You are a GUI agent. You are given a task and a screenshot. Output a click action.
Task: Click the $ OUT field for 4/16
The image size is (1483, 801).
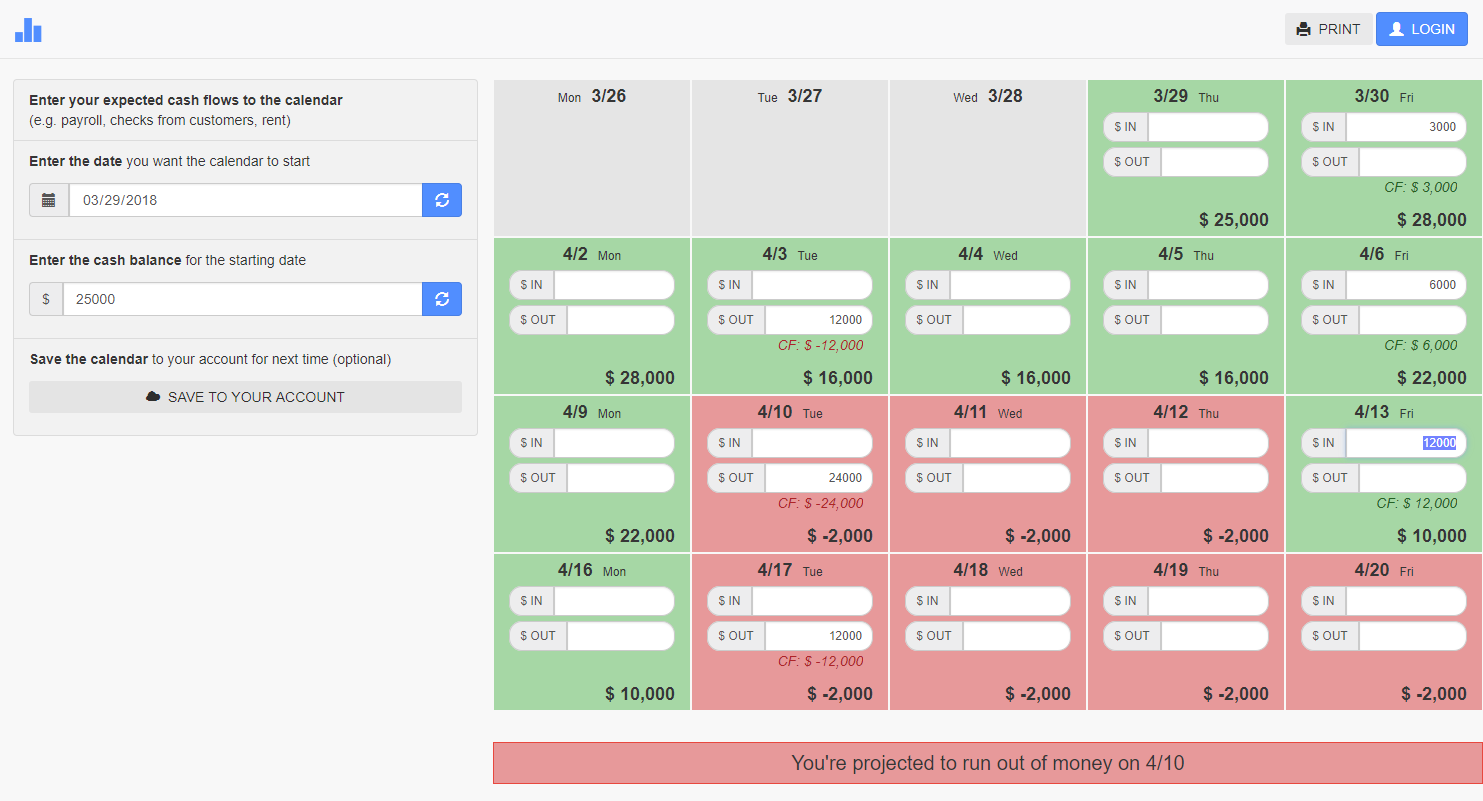pos(620,636)
